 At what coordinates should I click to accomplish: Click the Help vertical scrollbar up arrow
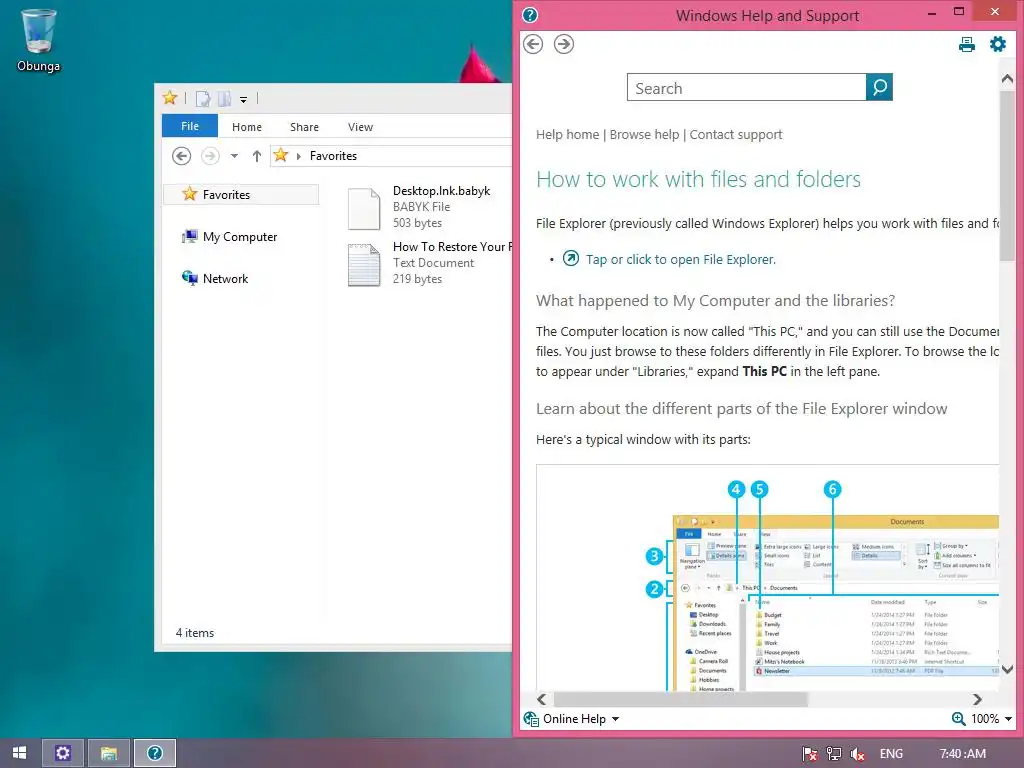coord(1007,79)
